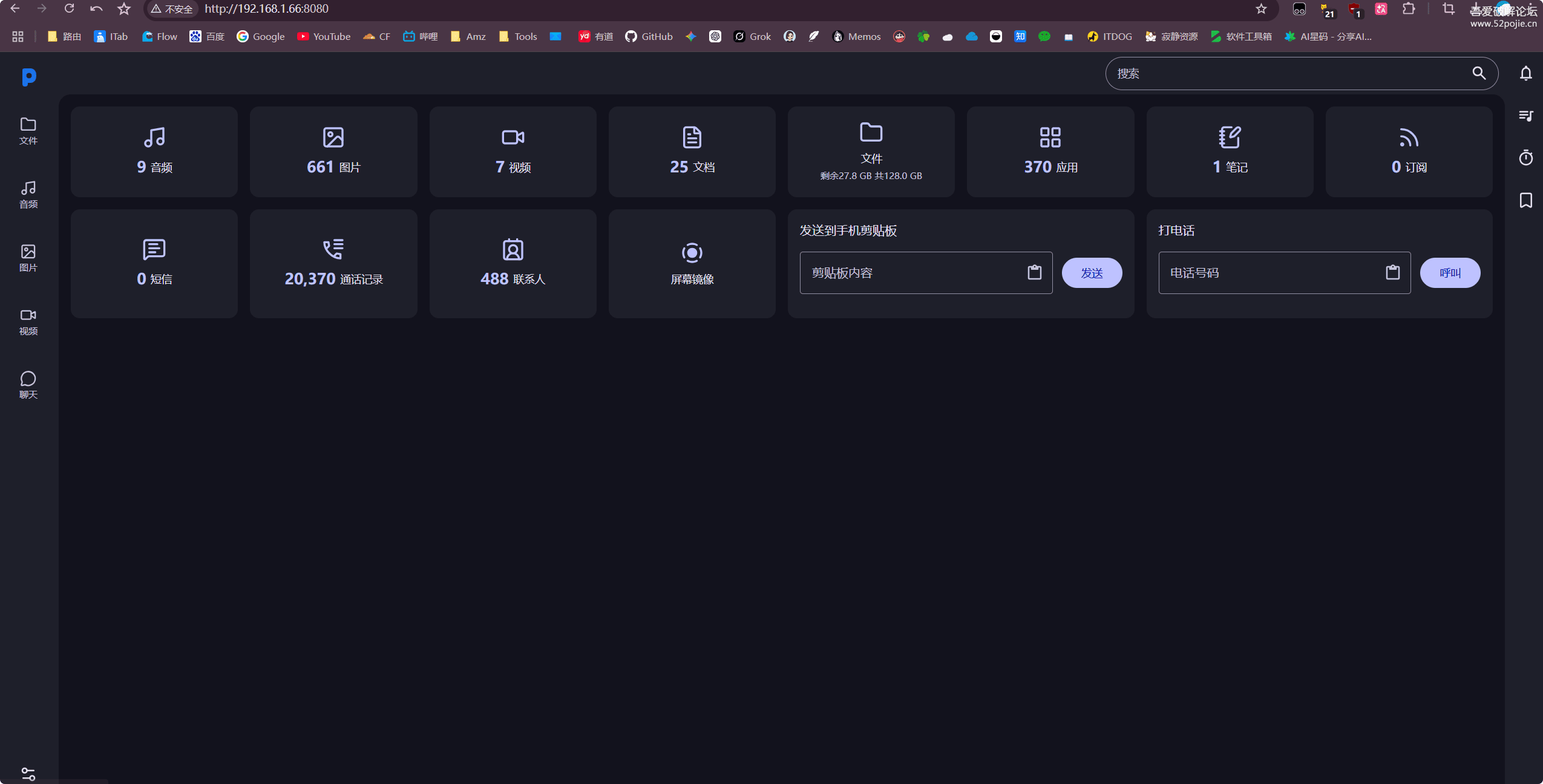Open the 661 图片 card
The image size is (1543, 784).
pyautogui.click(x=333, y=151)
